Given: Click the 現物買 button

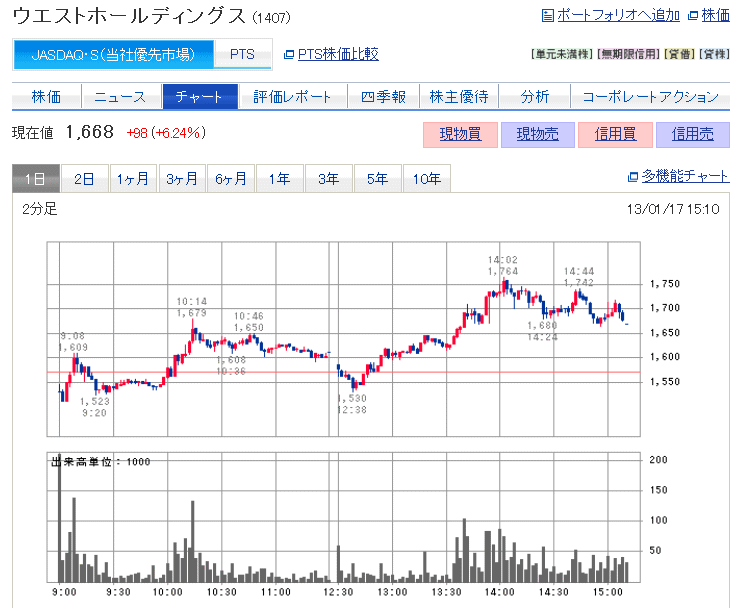Looking at the screenshot, I should [460, 135].
